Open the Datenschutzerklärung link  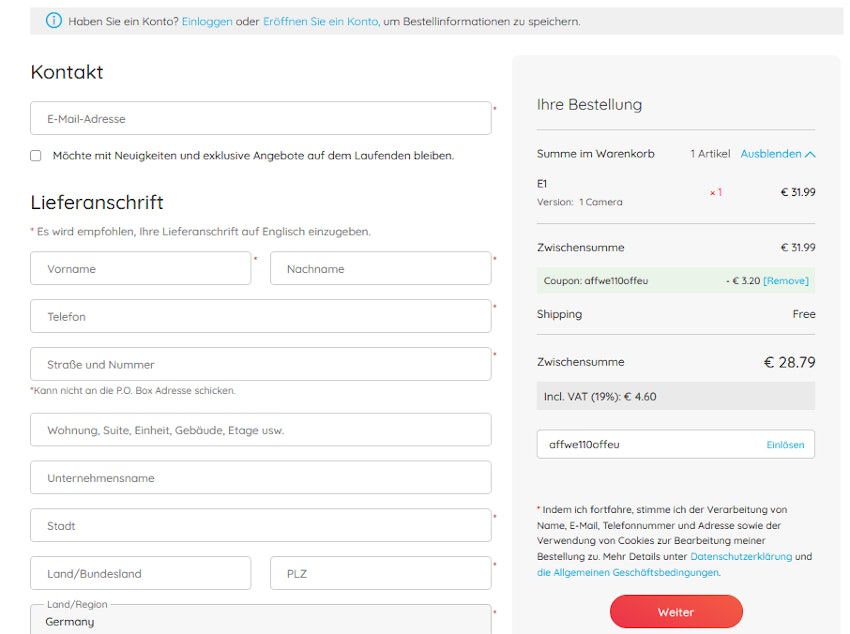click(741, 557)
